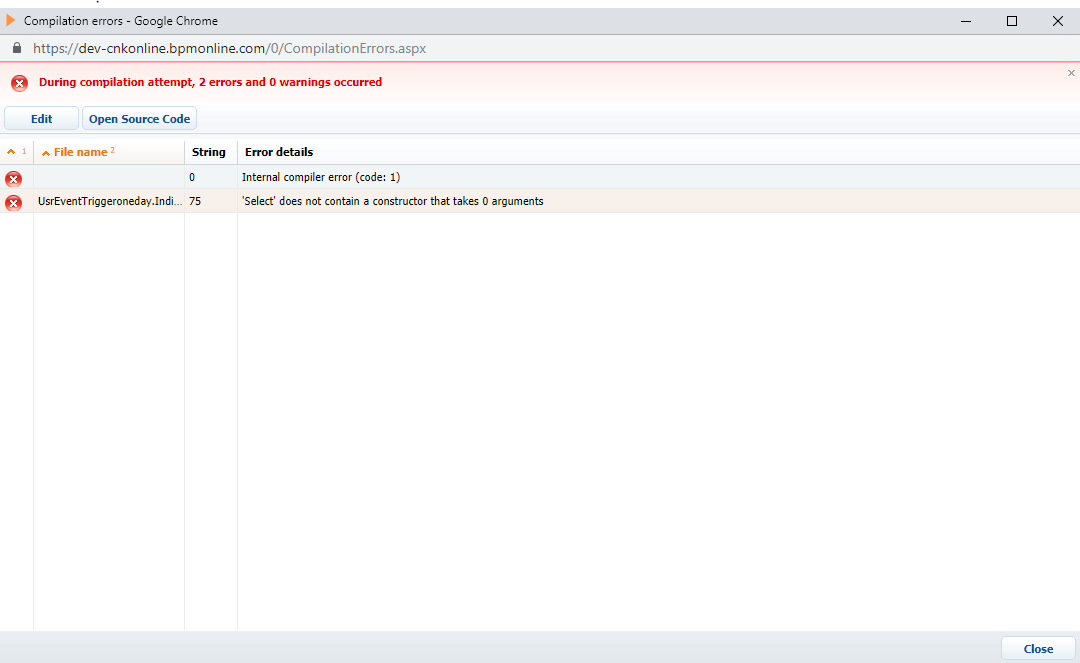Click the lock icon in address bar
The width and height of the screenshot is (1080, 663).
pos(17,48)
